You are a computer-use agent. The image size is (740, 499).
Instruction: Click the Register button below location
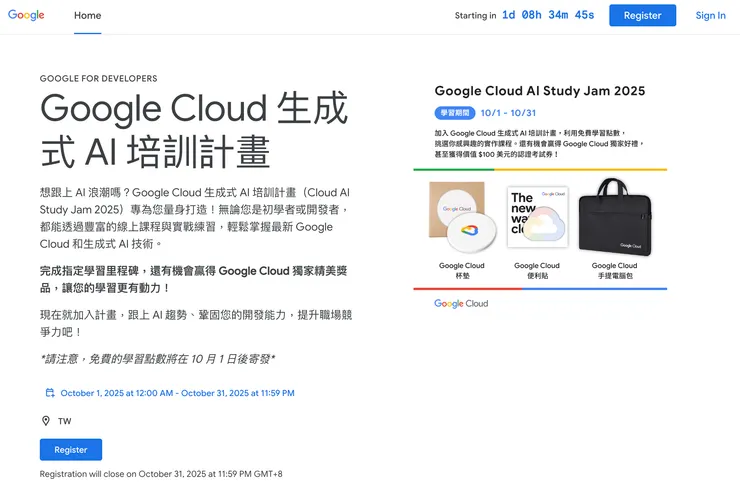(71, 449)
